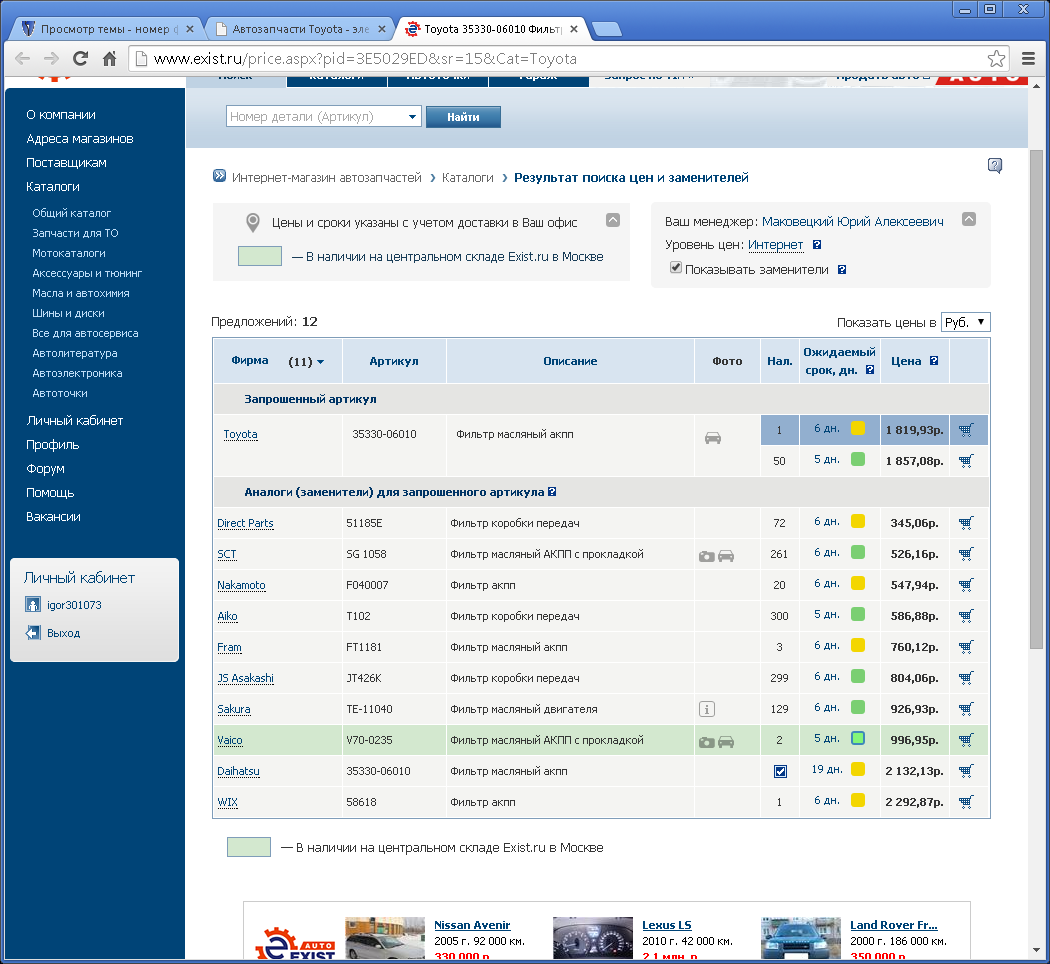1050x964 pixels.
Task: Click help icon next to Цена header
Action: click(x=934, y=361)
